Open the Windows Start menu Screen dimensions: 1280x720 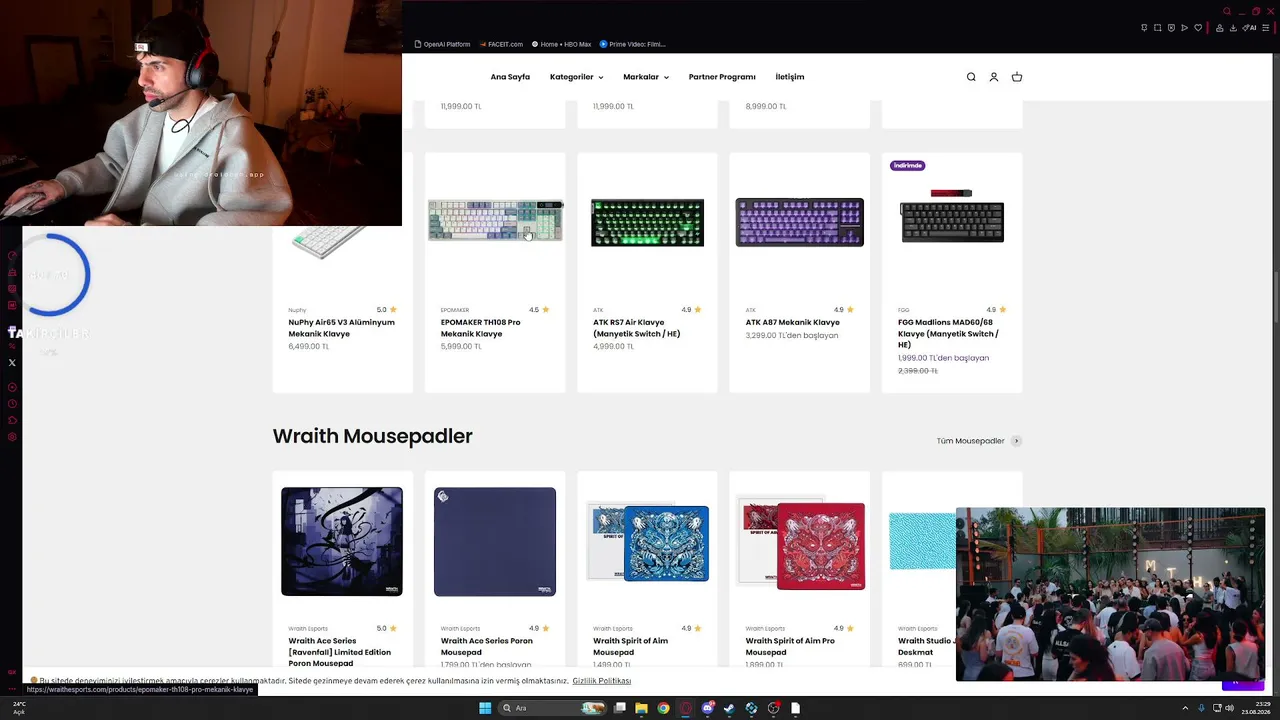[485, 708]
